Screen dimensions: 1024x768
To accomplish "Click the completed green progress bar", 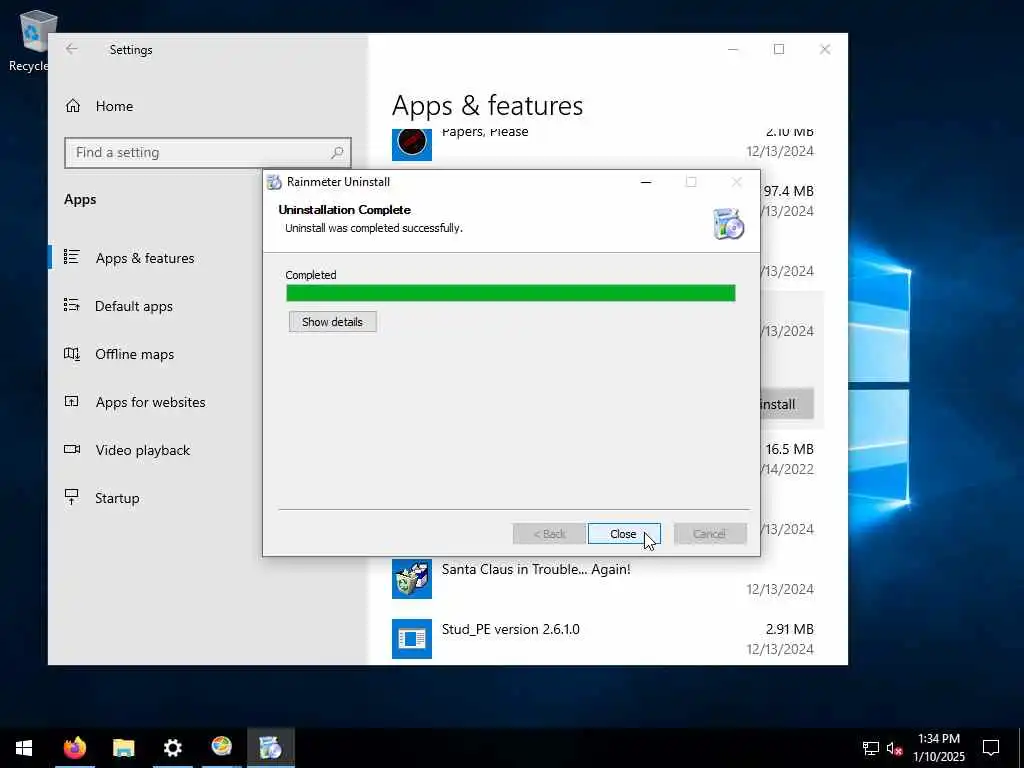I will pos(511,293).
